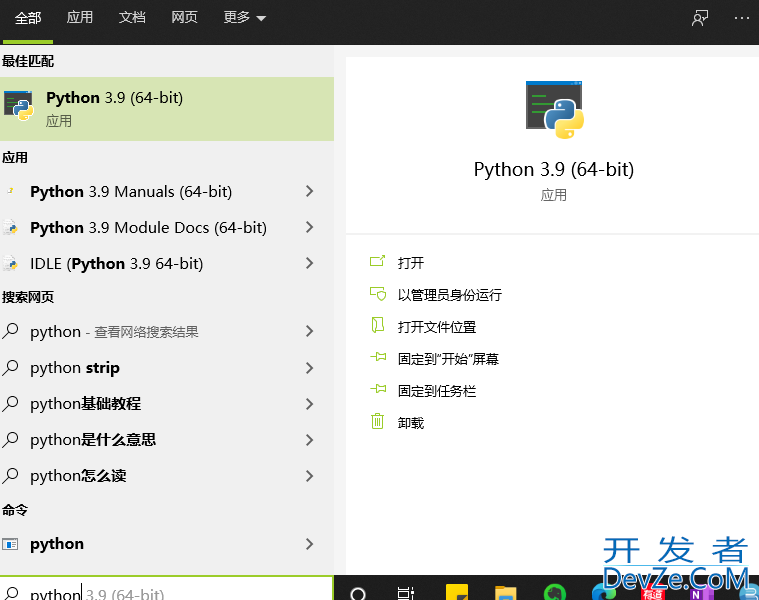Click the command window icon beside python

10,544
